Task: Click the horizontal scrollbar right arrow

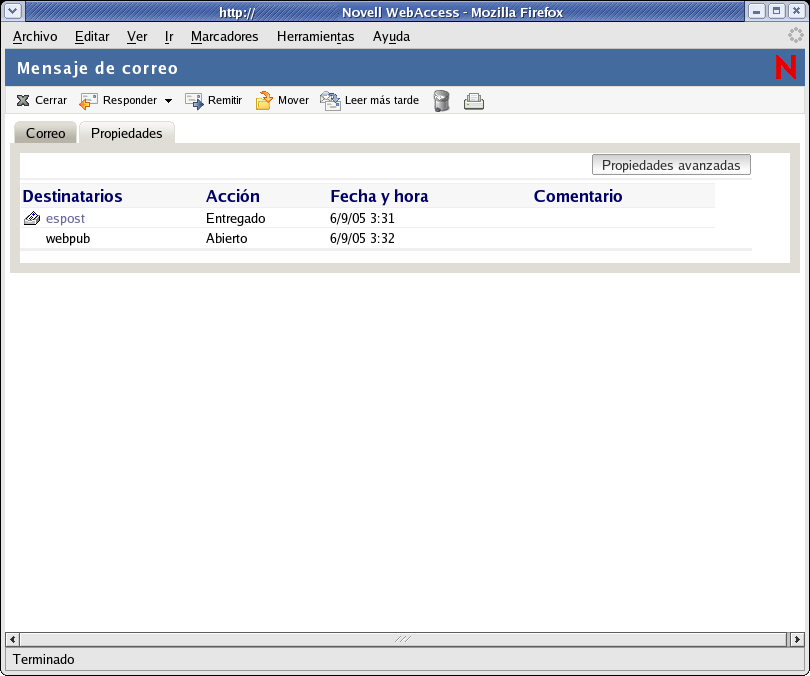Action: (x=797, y=639)
